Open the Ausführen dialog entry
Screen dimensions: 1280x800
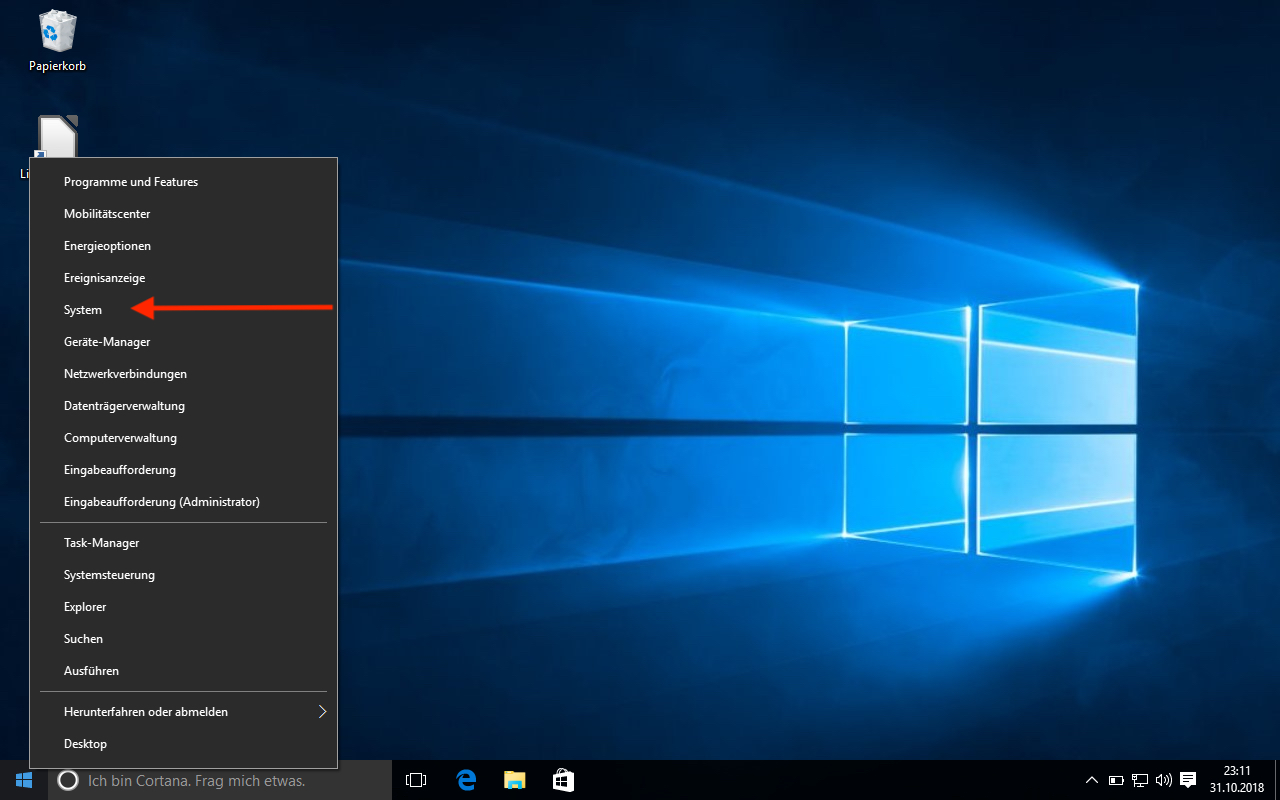point(183,671)
